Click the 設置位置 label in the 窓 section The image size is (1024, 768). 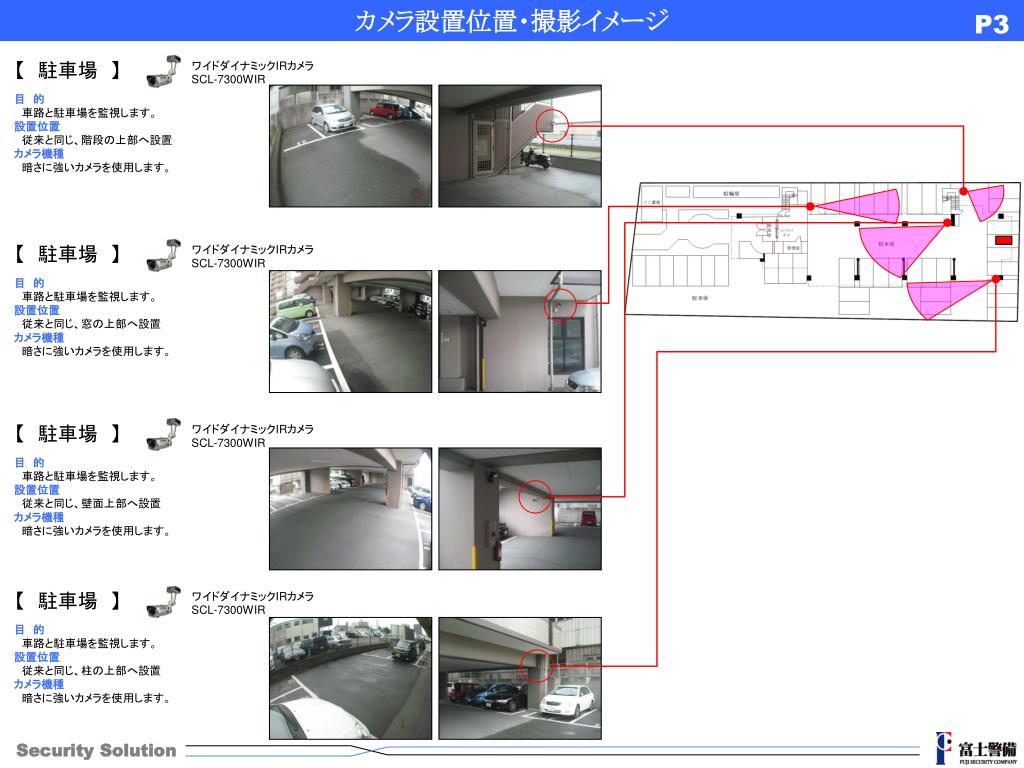coord(37,310)
